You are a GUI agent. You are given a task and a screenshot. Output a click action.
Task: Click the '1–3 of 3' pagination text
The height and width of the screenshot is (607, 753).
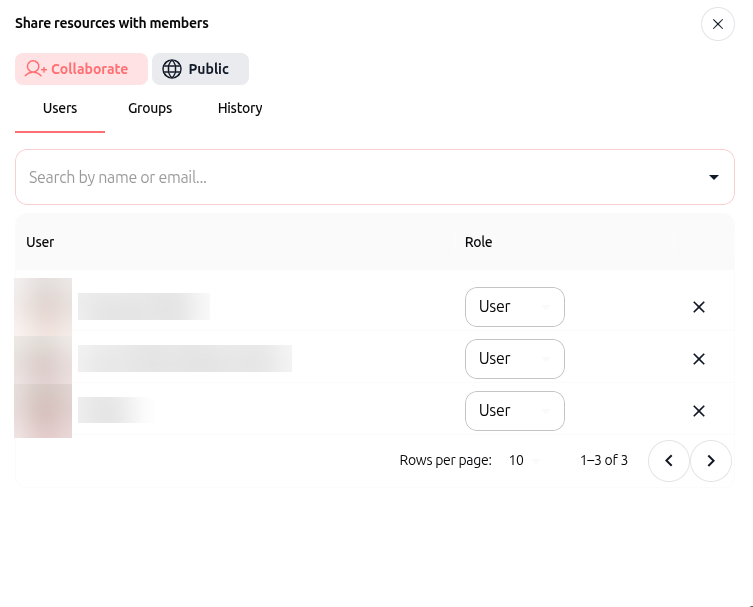(x=604, y=461)
